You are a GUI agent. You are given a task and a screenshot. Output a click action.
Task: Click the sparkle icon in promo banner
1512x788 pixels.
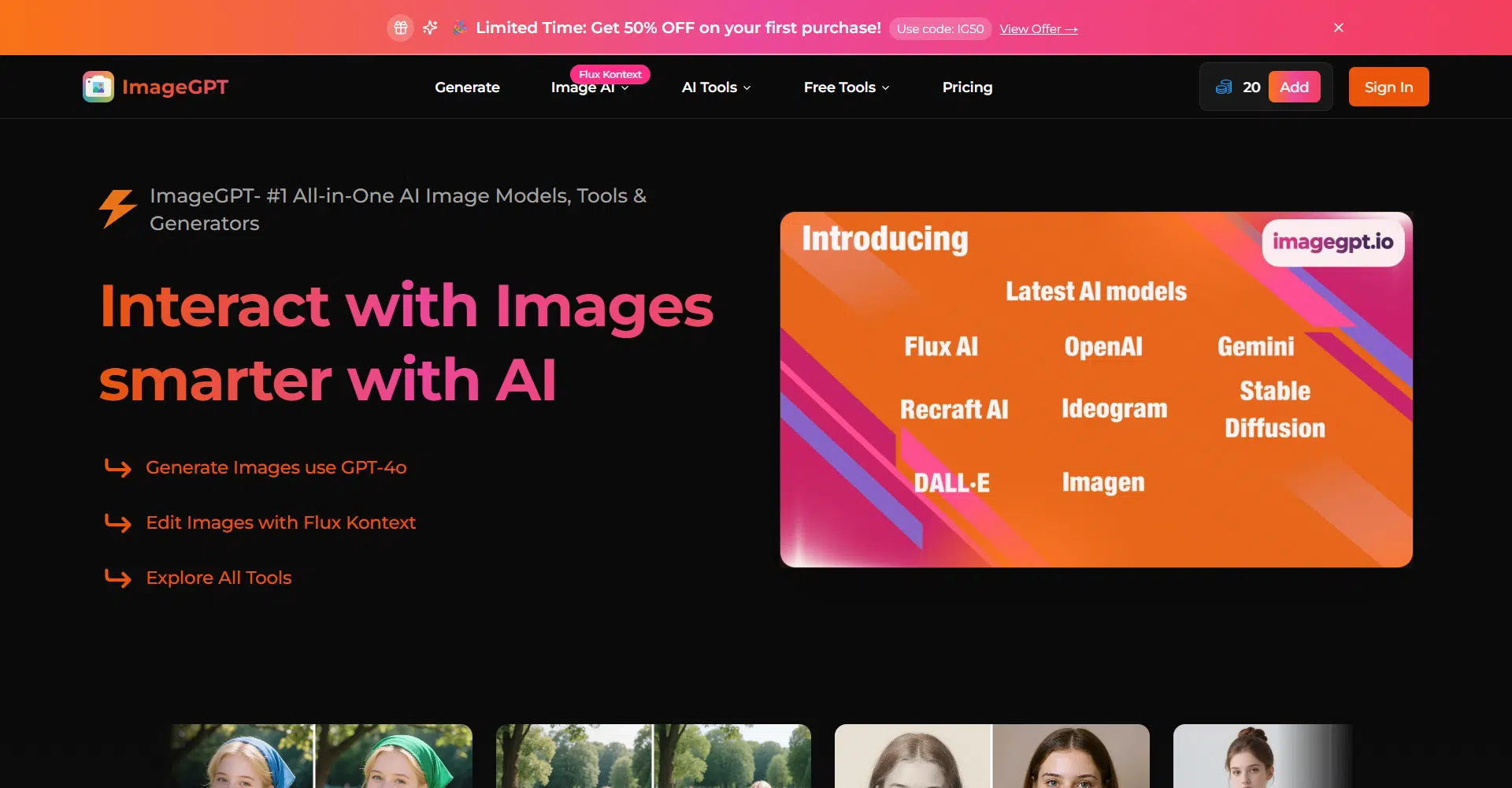tap(430, 28)
